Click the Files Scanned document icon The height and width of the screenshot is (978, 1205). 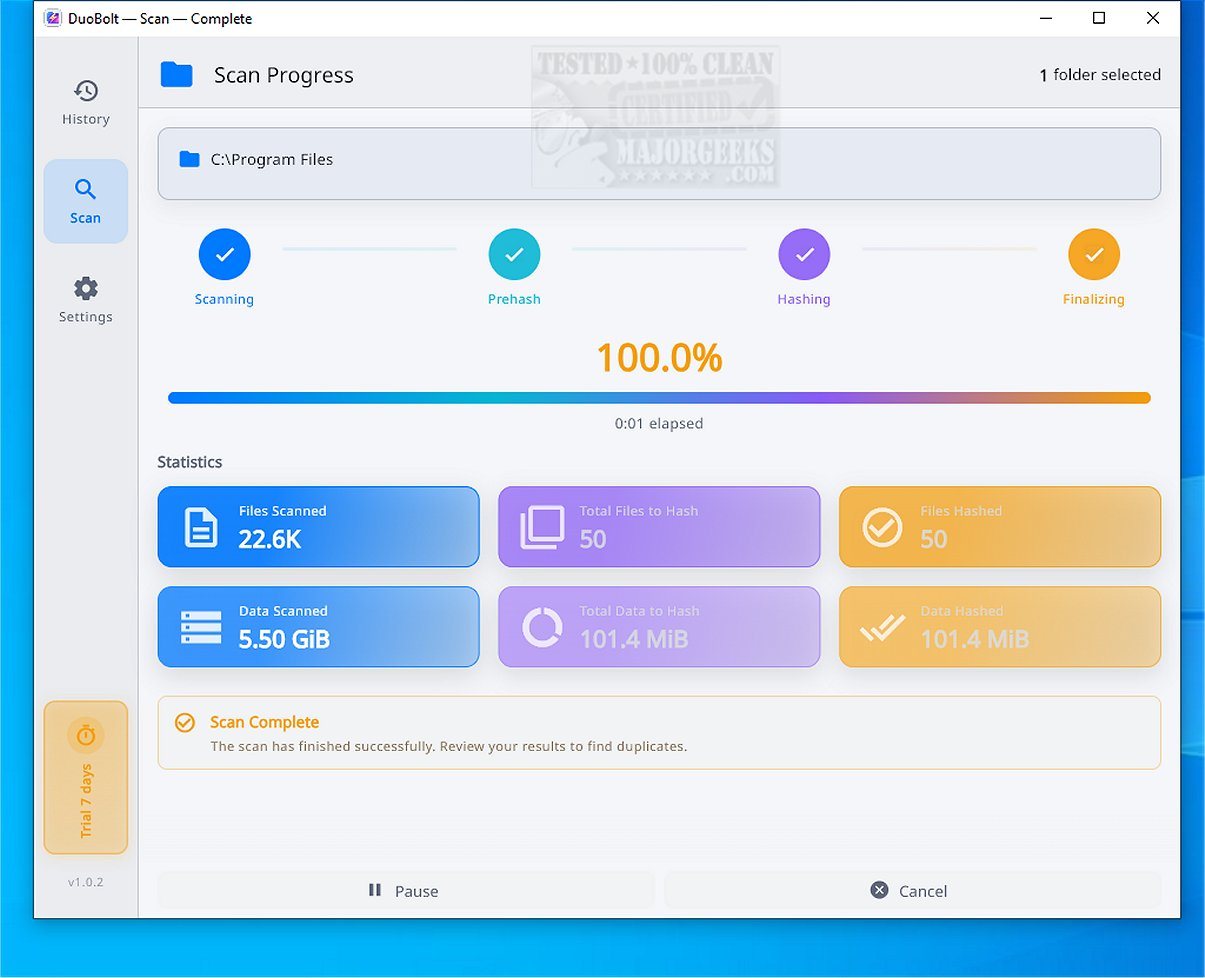click(x=201, y=527)
